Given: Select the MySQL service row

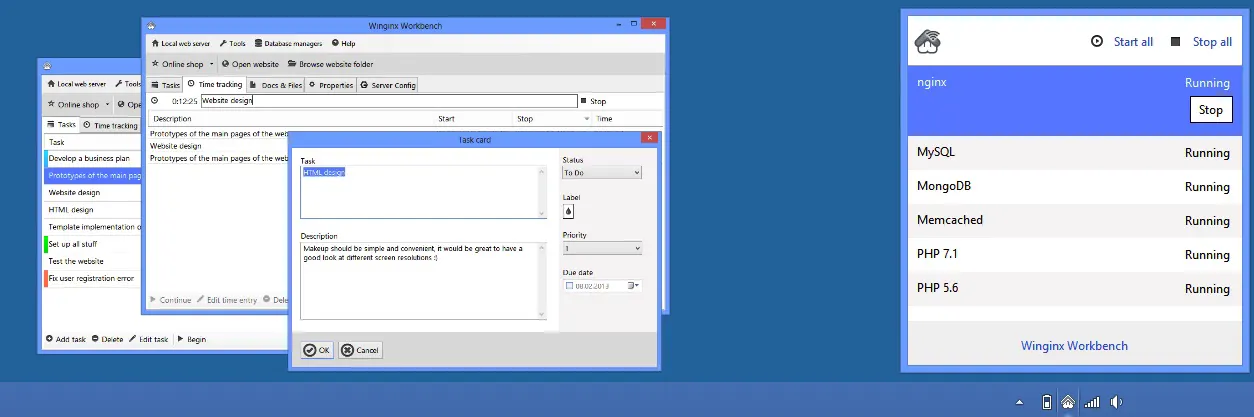Looking at the screenshot, I should pos(1073,153).
